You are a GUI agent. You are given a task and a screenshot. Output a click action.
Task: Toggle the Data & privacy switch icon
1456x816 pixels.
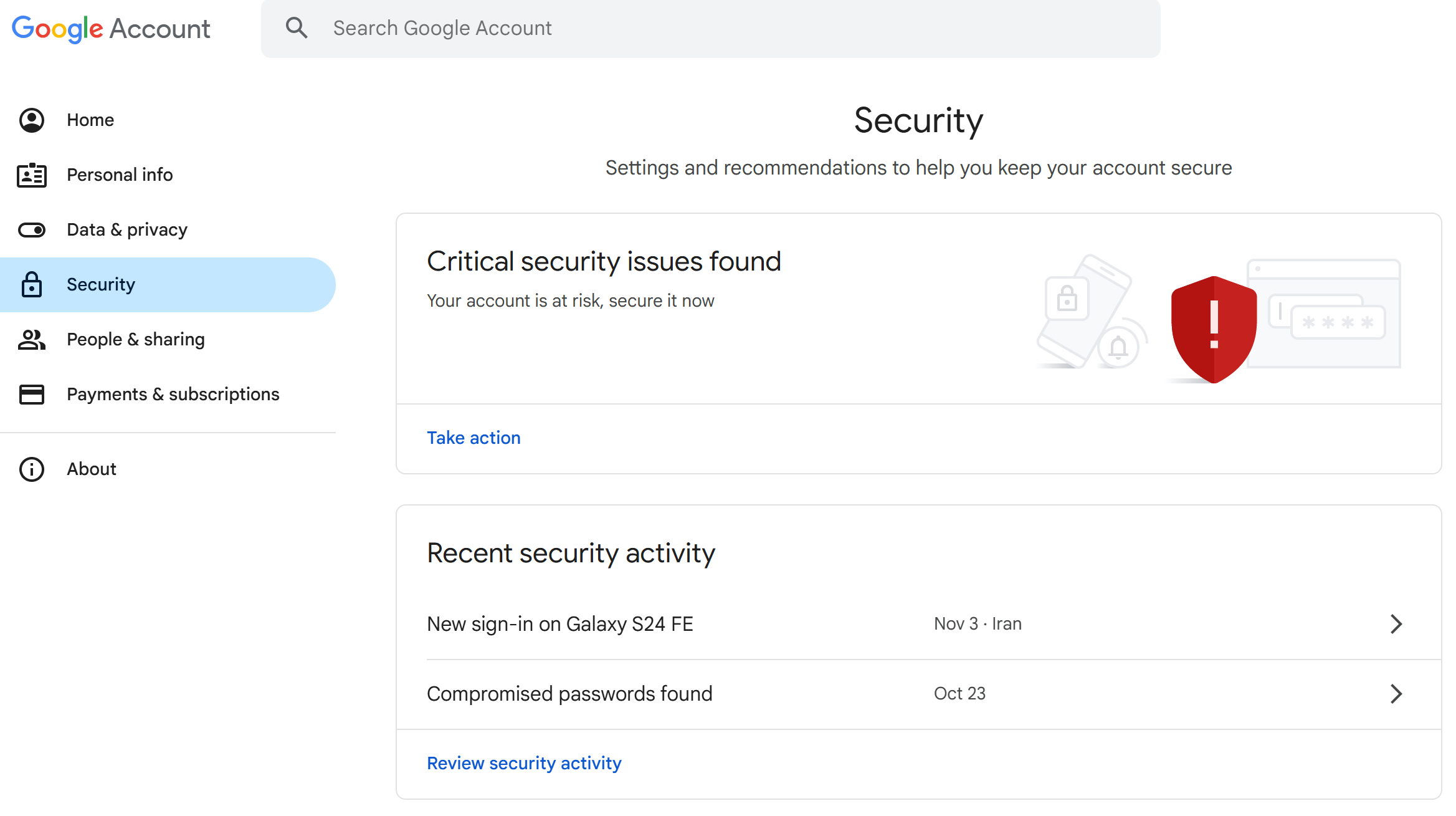coord(32,230)
